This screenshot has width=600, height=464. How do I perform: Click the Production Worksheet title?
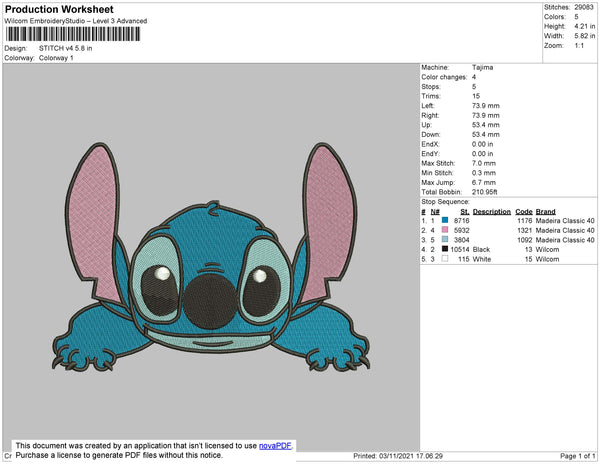(59, 10)
